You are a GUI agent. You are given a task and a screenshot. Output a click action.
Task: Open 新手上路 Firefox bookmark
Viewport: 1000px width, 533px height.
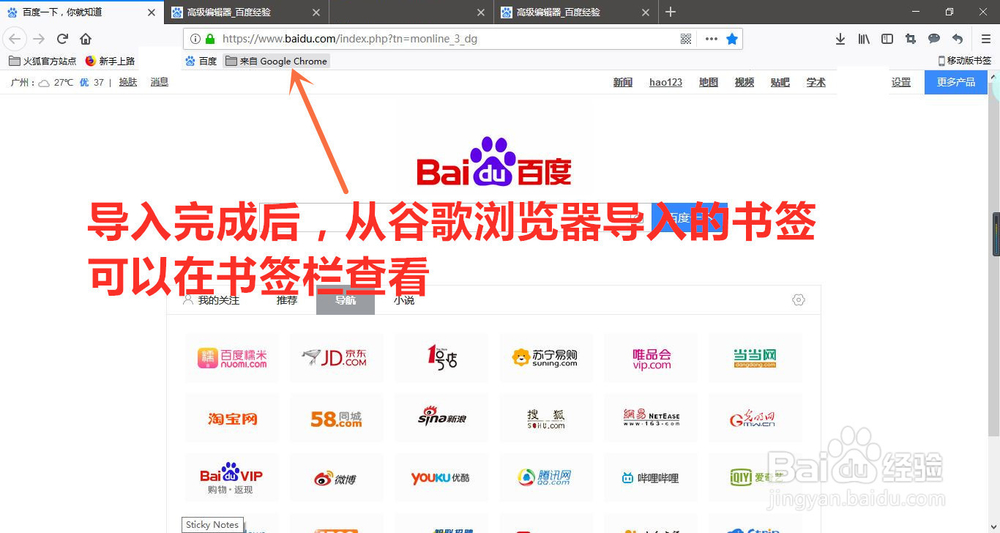(110, 61)
